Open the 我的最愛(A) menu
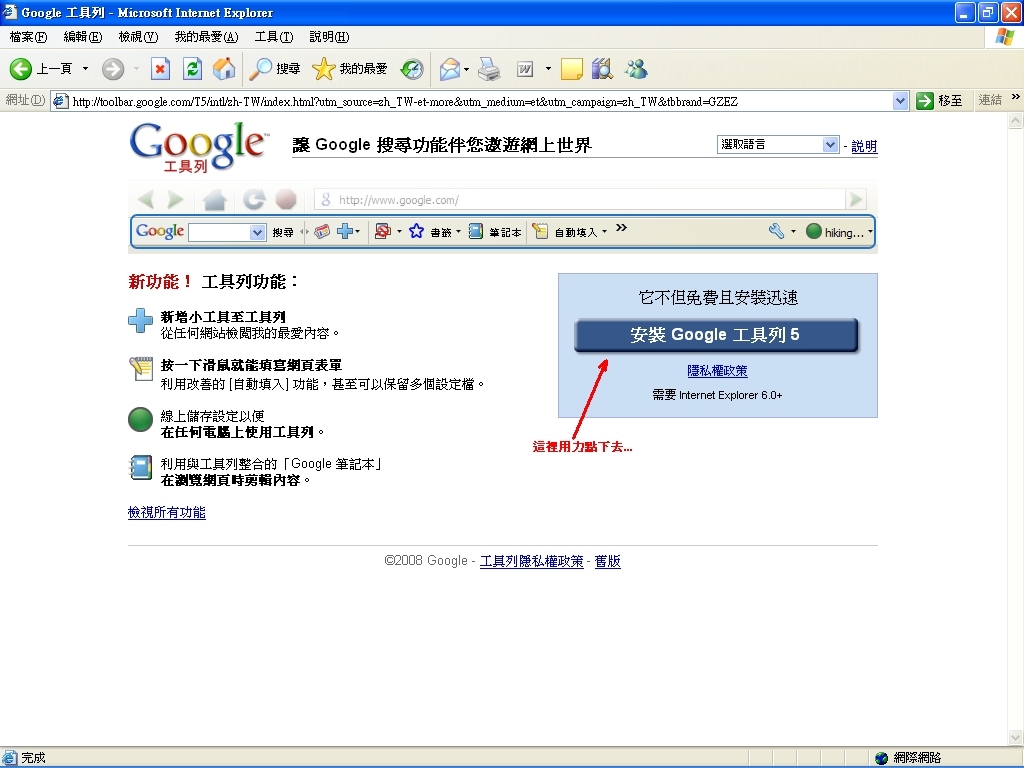Image resolution: width=1024 pixels, height=768 pixels. (206, 37)
